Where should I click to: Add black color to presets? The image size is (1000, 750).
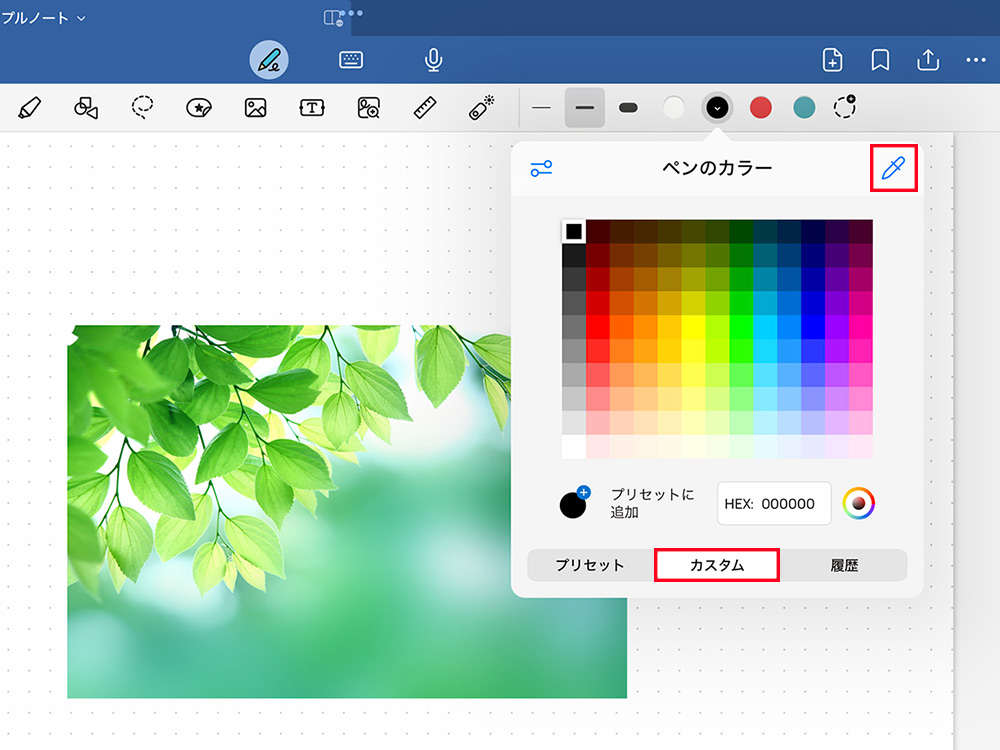click(575, 503)
